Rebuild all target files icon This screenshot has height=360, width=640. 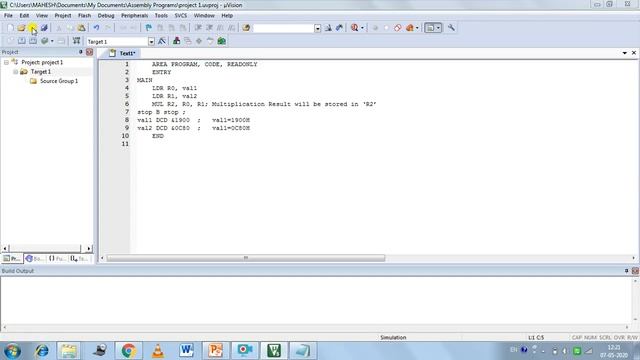pos(33,41)
